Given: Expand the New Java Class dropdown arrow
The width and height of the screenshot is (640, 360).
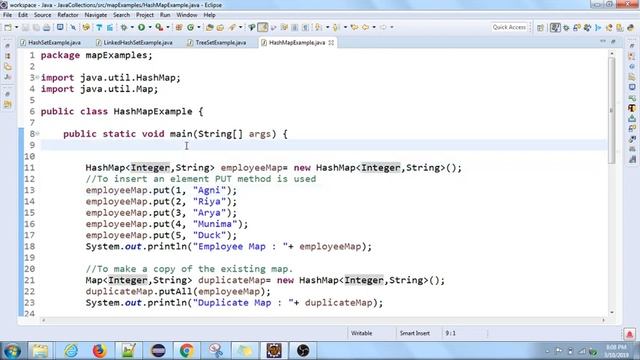Looking at the screenshot, I should (x=199, y=27).
